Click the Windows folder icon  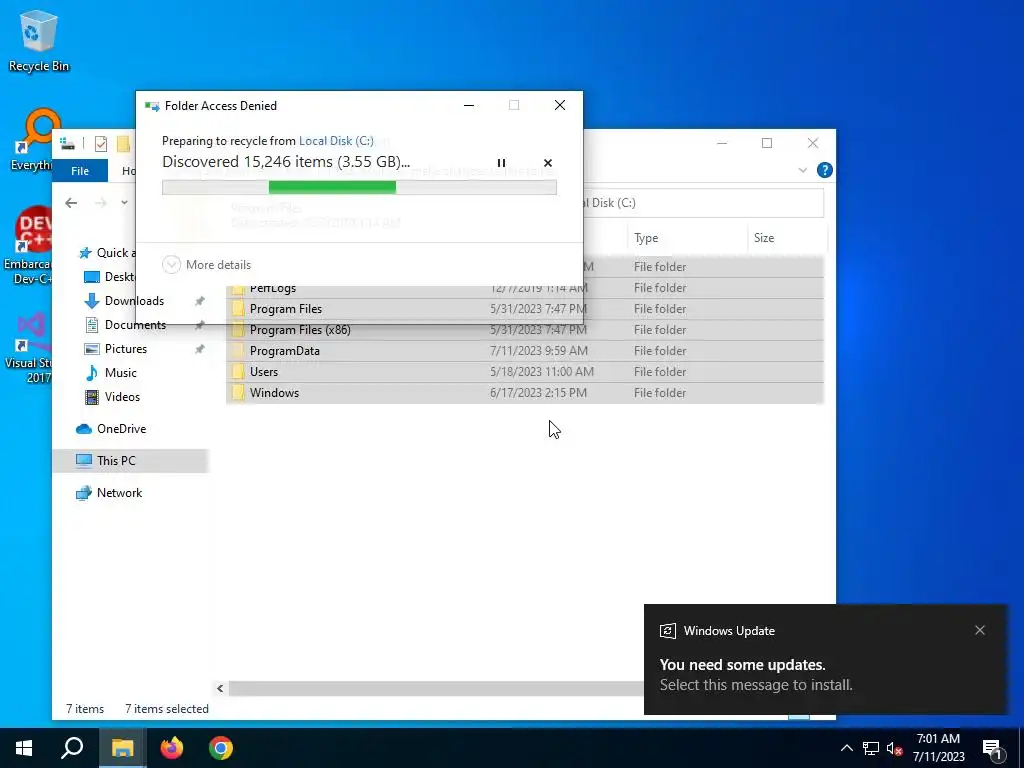(238, 392)
